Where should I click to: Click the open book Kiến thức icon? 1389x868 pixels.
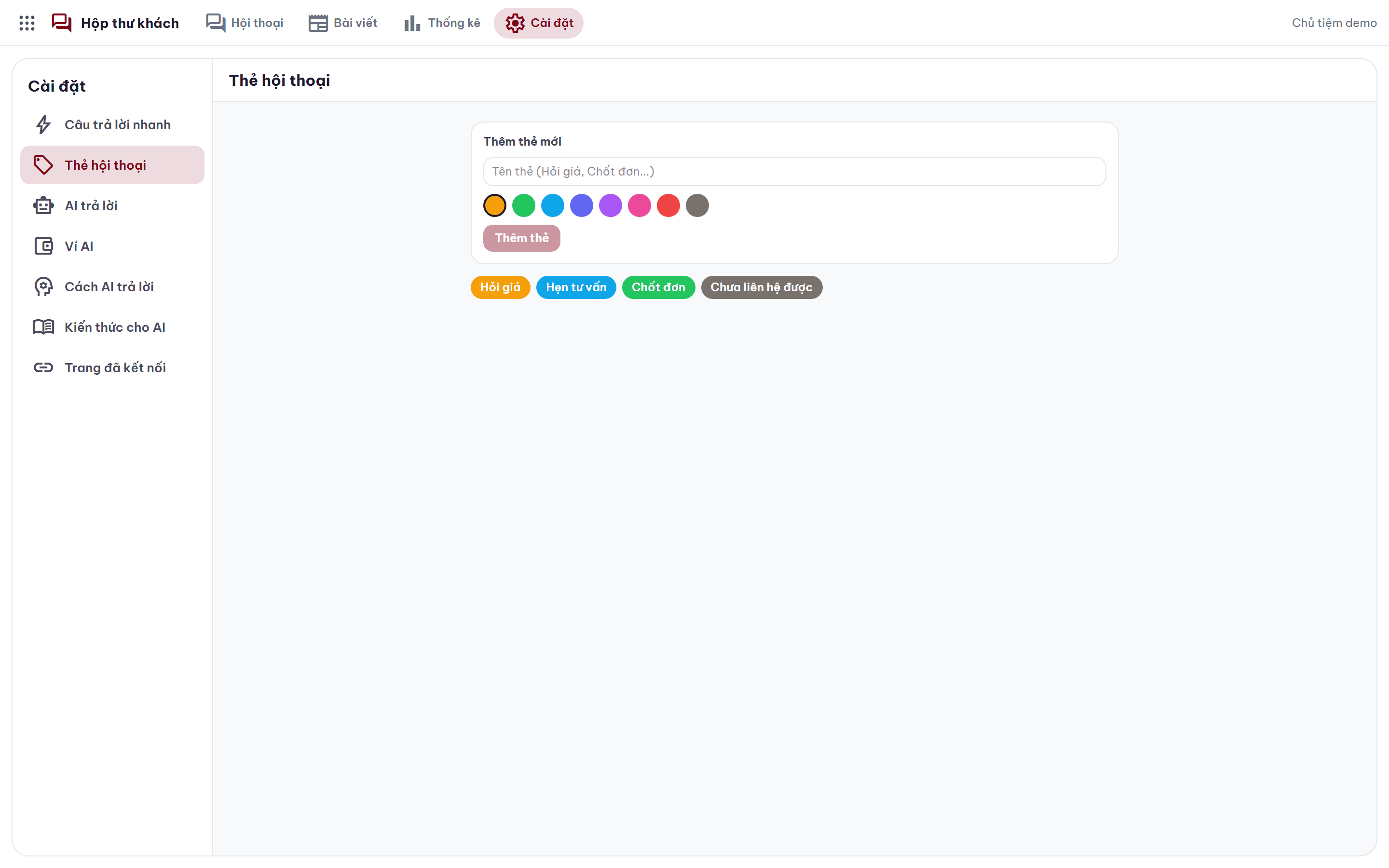[x=43, y=327]
